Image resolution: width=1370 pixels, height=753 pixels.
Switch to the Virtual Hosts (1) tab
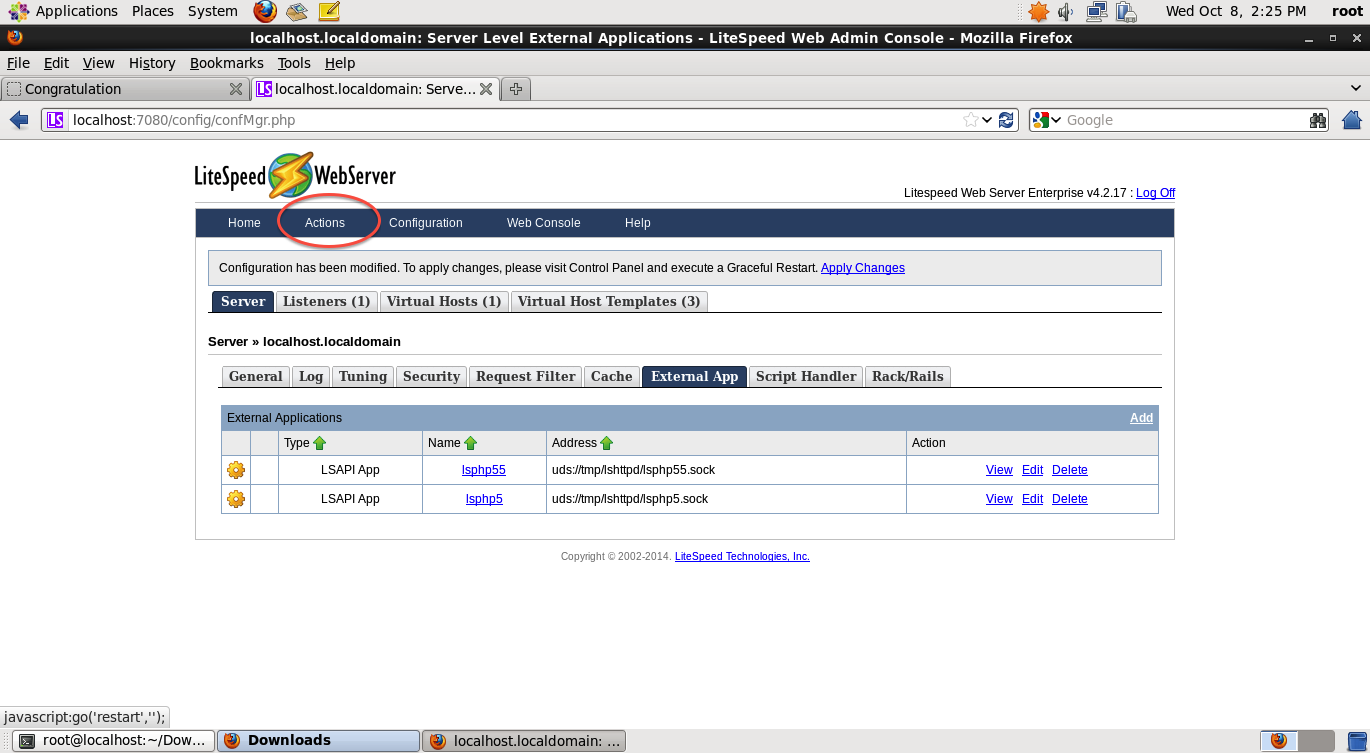point(444,301)
